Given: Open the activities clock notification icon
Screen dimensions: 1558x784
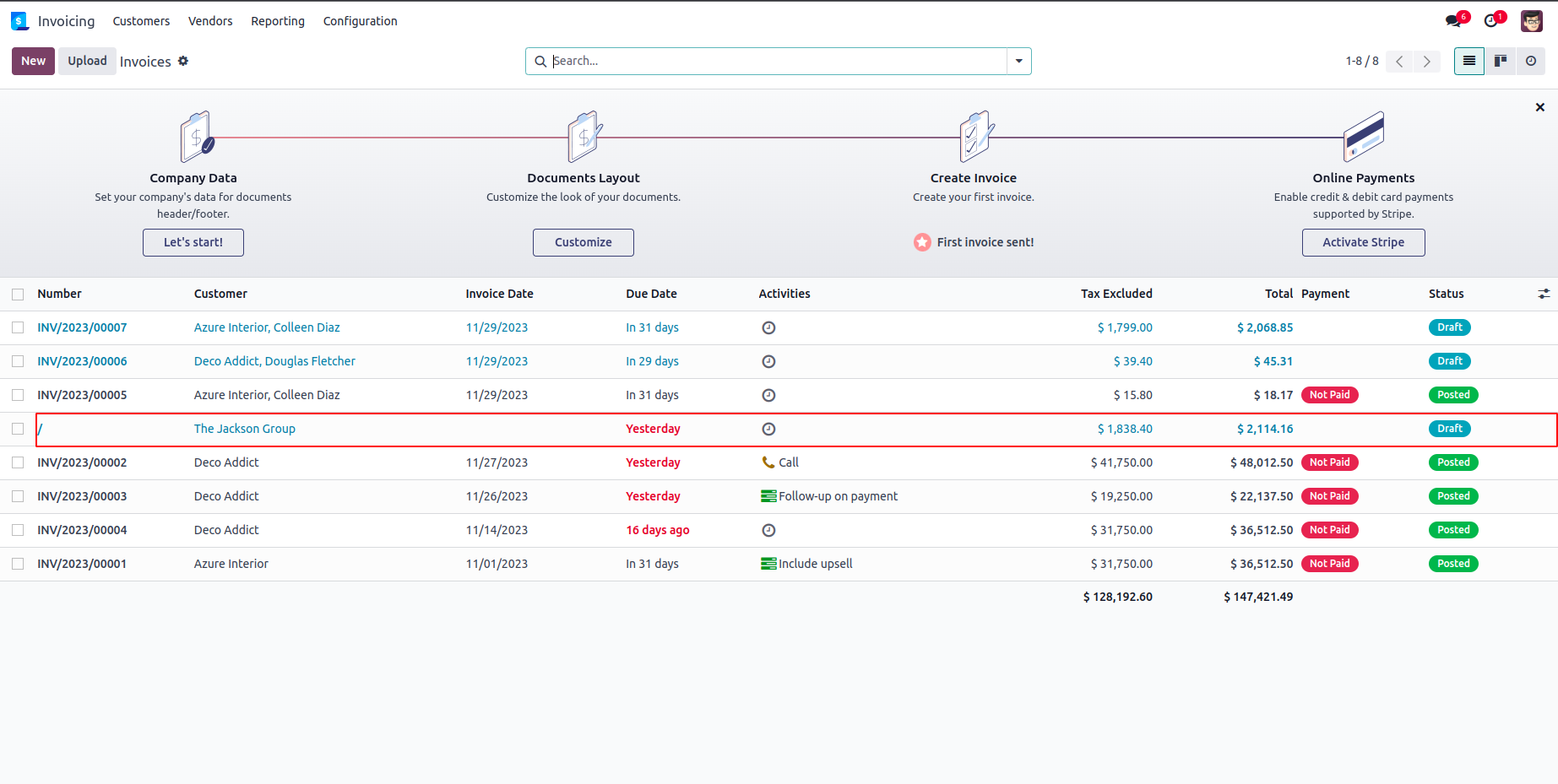Looking at the screenshot, I should tap(1492, 21).
